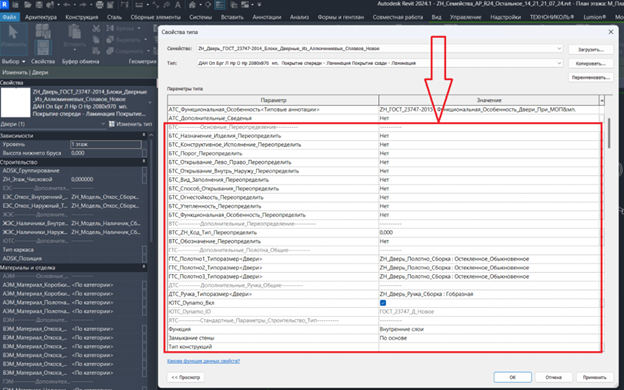Click the Synchronize with central icon
The width and height of the screenshot is (624, 390).
(51, 5)
